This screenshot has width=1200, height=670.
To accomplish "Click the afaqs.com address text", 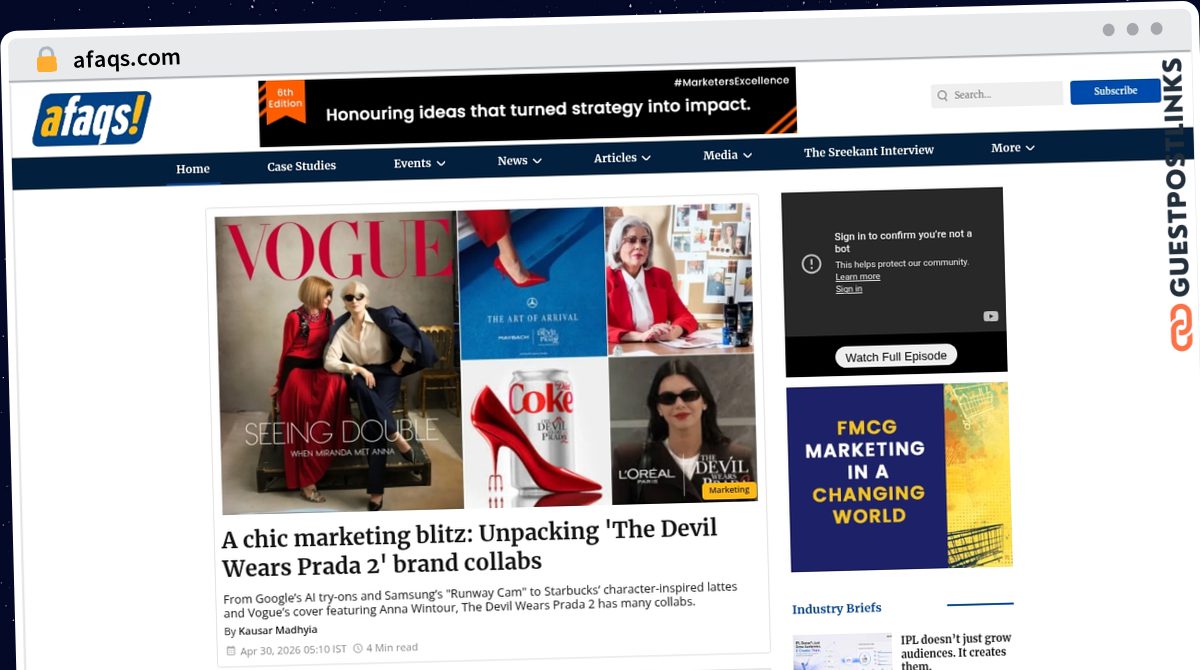I will click(126, 59).
